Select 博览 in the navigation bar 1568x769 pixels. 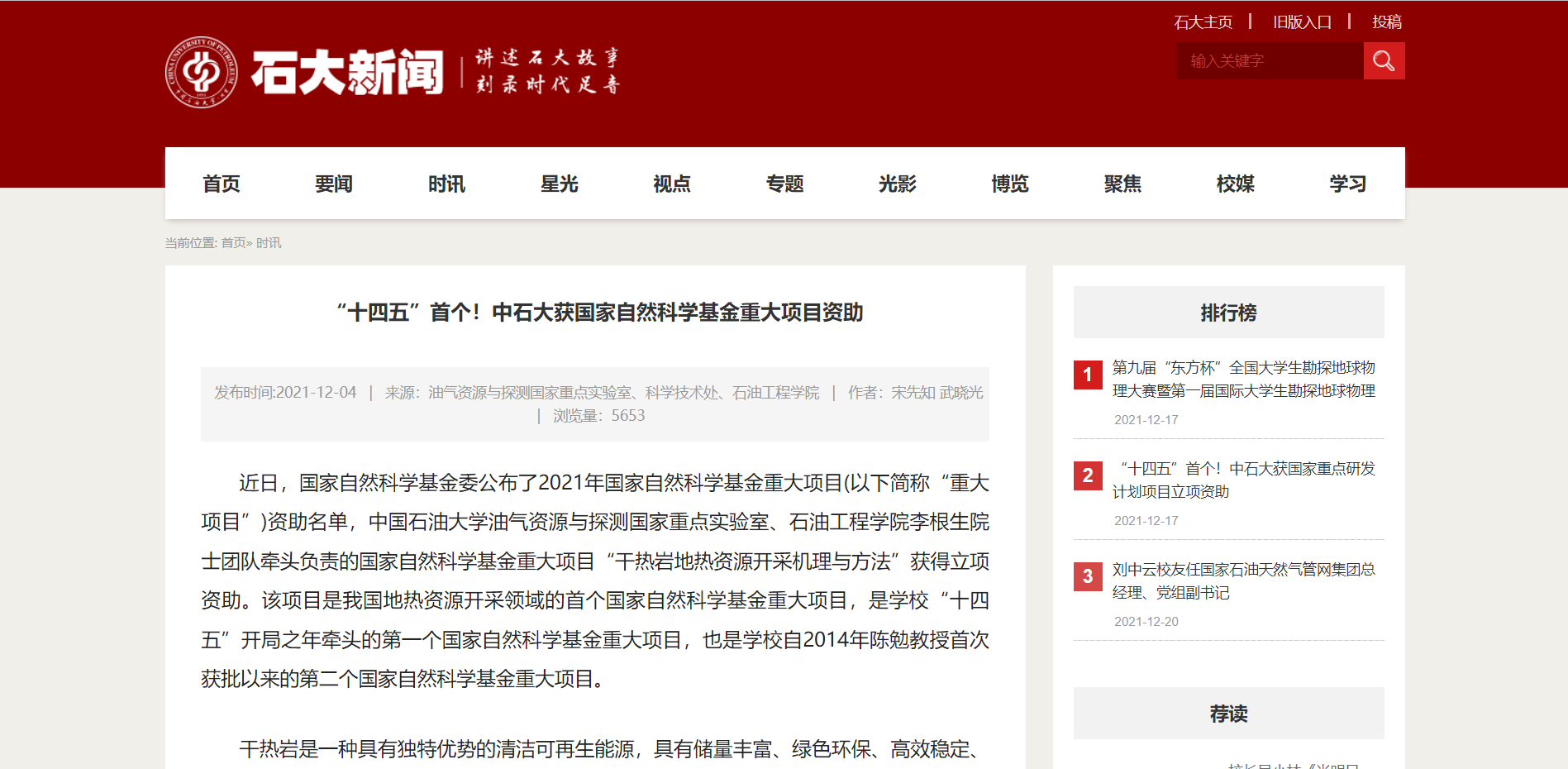pos(1010,184)
